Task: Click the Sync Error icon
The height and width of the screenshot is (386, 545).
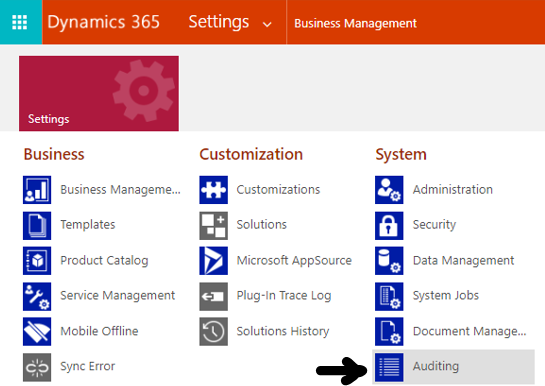Action: [x=37, y=367]
